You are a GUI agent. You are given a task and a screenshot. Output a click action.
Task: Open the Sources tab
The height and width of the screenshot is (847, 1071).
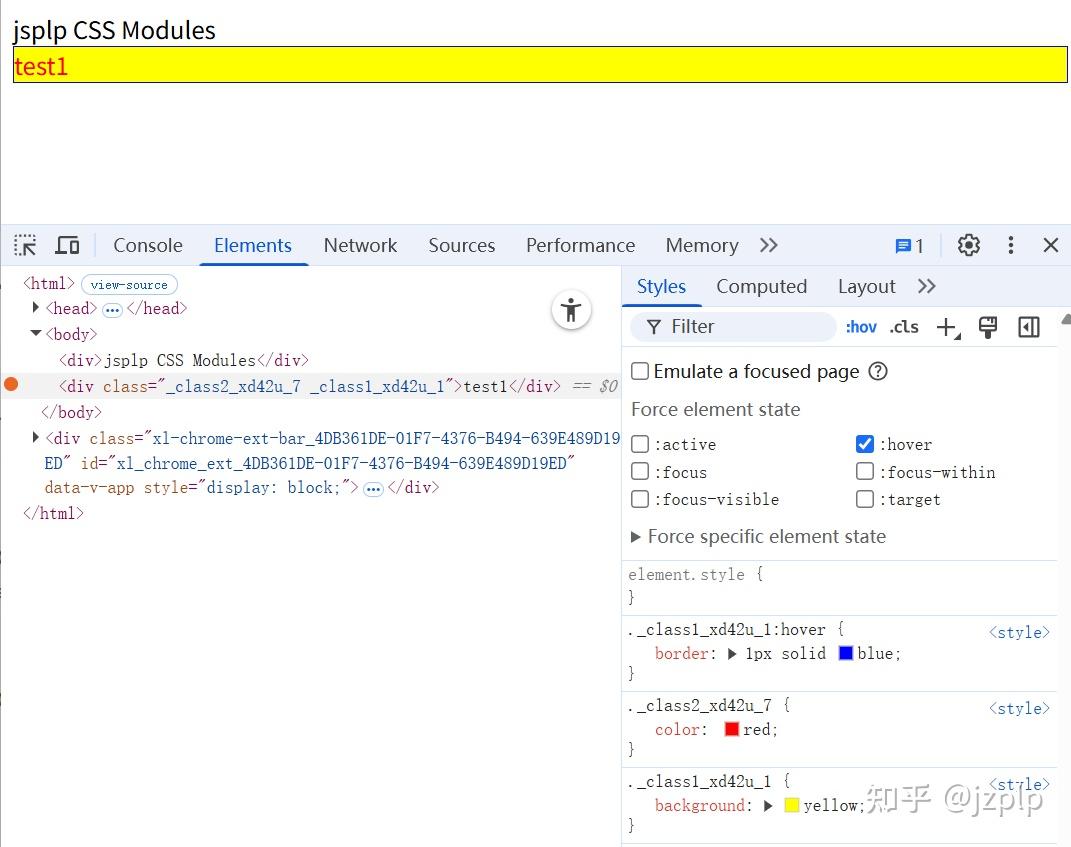point(462,245)
